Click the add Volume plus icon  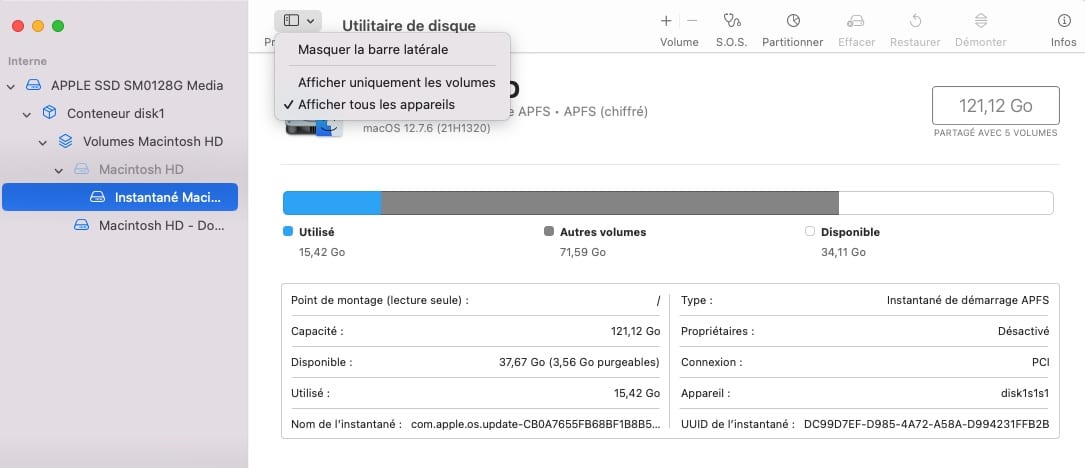[x=667, y=21]
